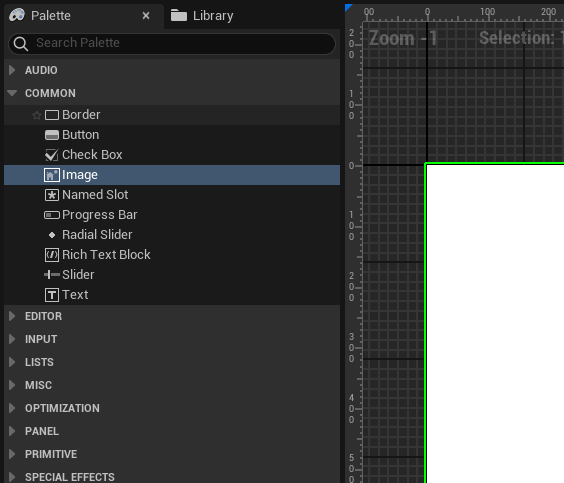
Task: Click the Search Palette field
Action: [172, 44]
